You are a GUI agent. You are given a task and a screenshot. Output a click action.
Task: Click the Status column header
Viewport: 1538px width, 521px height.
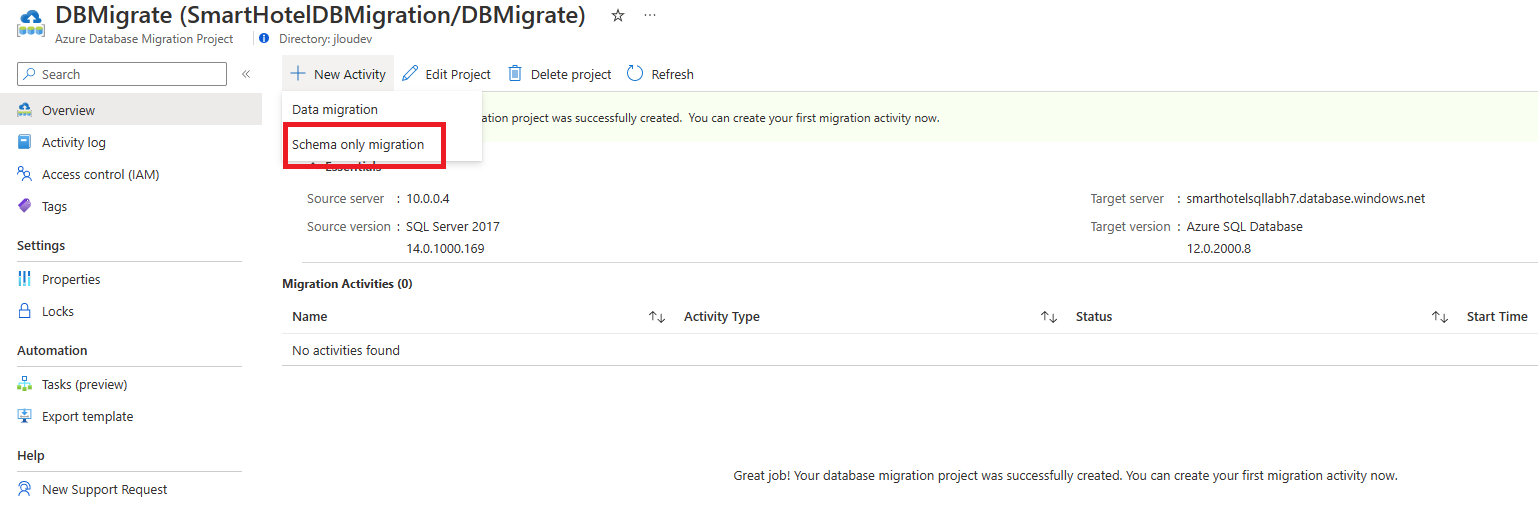pyautogui.click(x=1094, y=317)
